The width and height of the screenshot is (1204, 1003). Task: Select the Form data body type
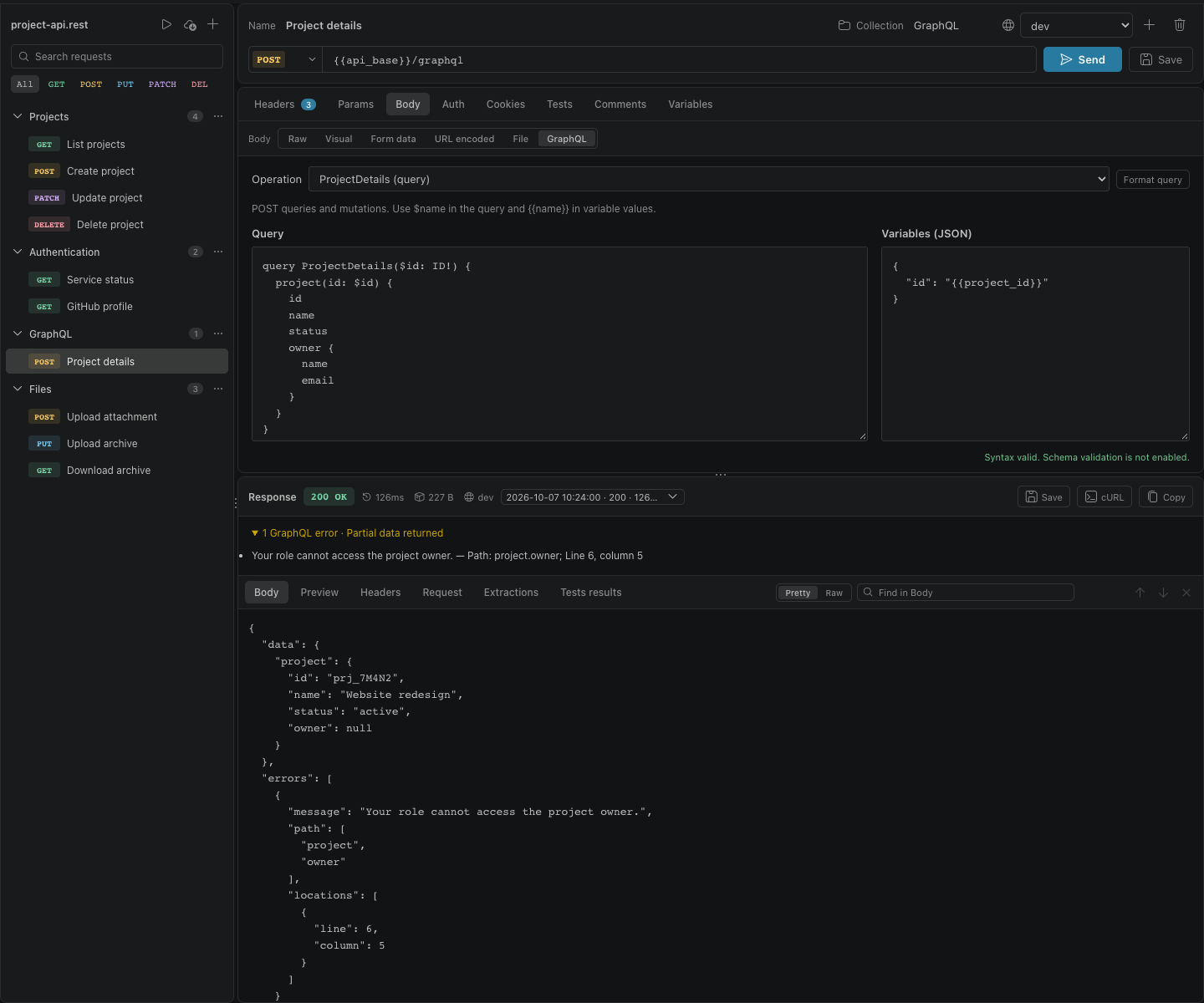point(393,139)
